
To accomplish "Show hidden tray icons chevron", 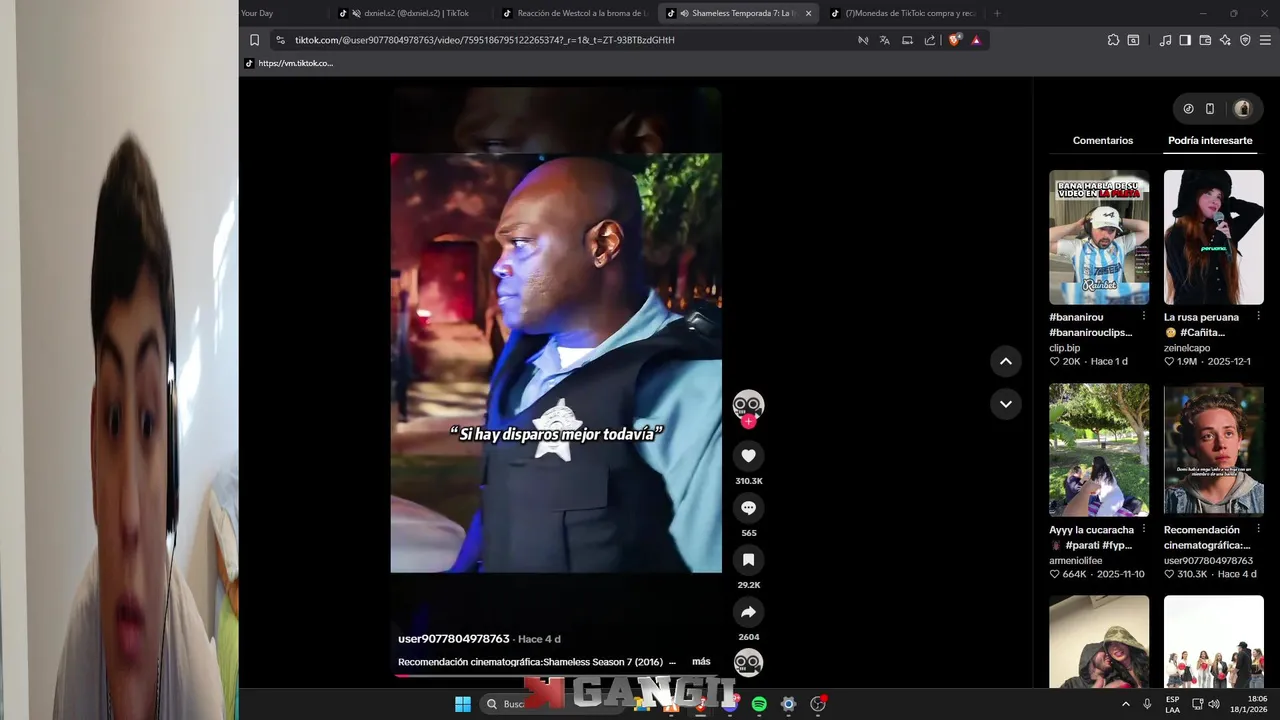I will pyautogui.click(x=1126, y=704).
